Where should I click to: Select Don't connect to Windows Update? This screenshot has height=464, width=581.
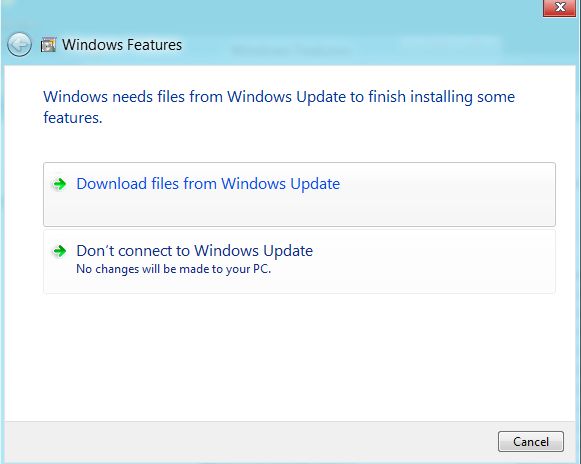click(299, 262)
